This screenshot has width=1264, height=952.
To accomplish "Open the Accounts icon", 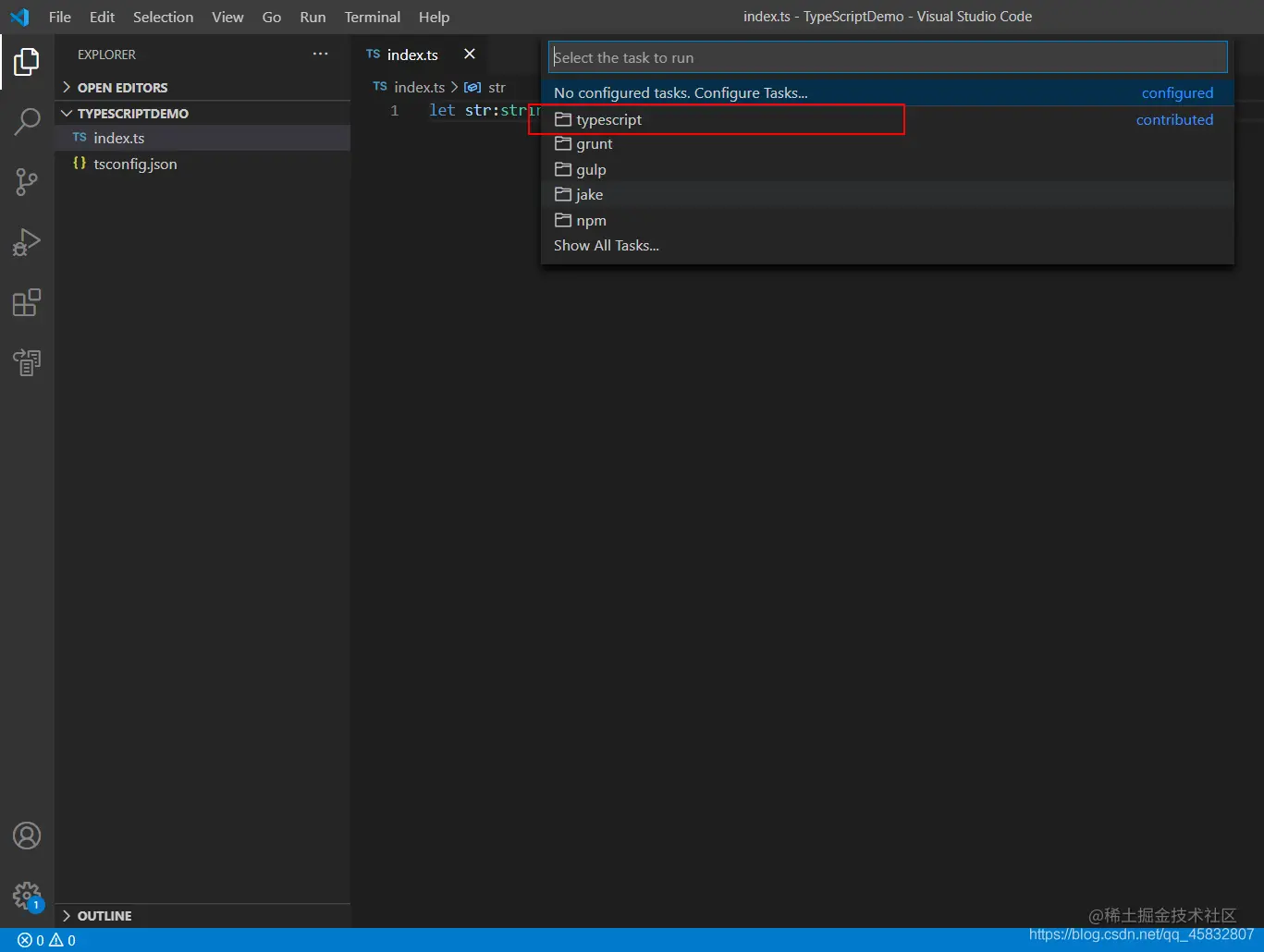I will pyautogui.click(x=27, y=836).
